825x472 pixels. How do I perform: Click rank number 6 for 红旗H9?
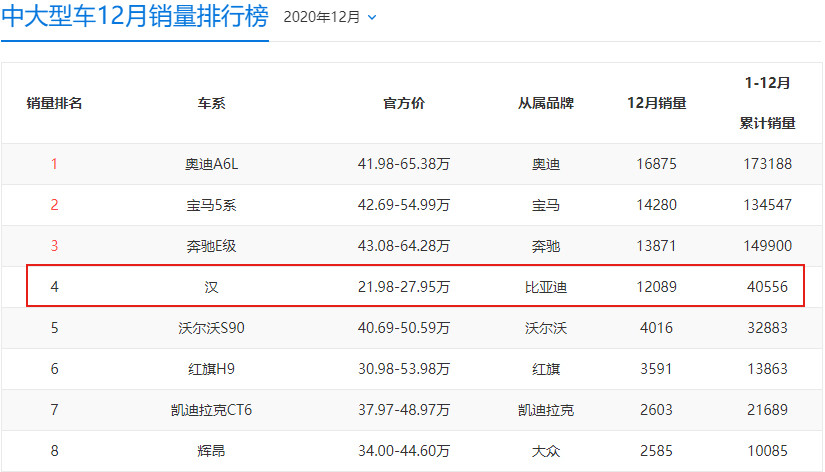pyautogui.click(x=54, y=369)
